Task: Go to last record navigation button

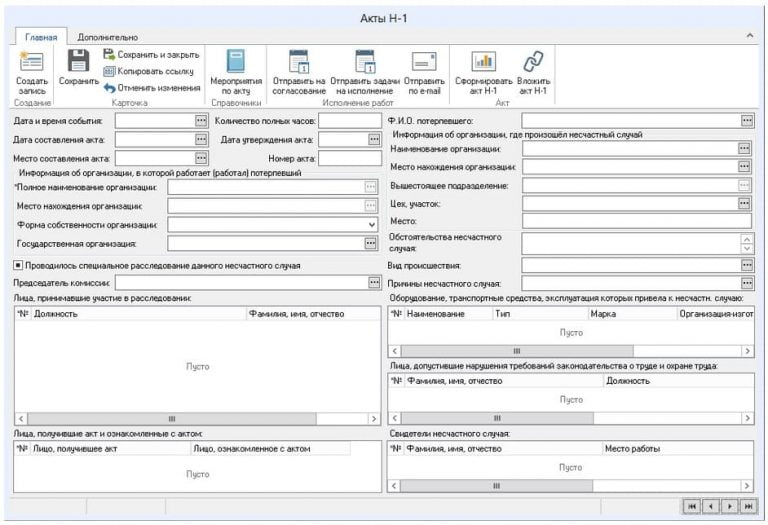Action: 748,506
